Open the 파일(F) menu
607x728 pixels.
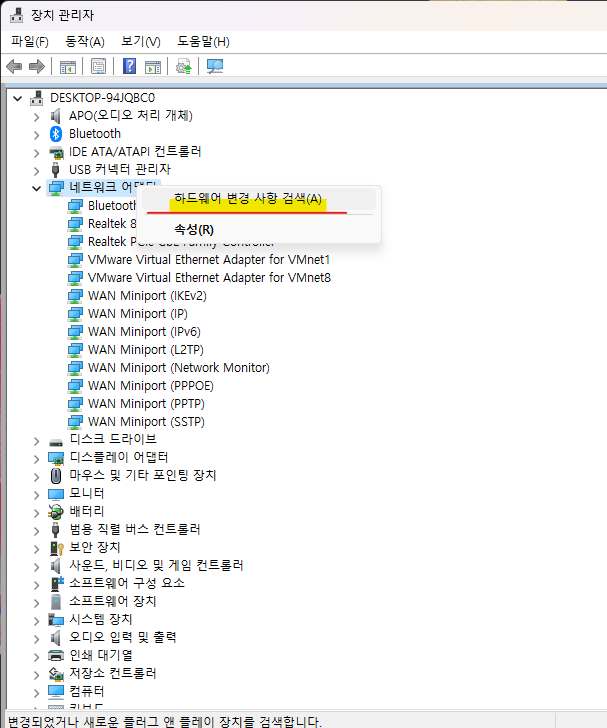[x=30, y=42]
